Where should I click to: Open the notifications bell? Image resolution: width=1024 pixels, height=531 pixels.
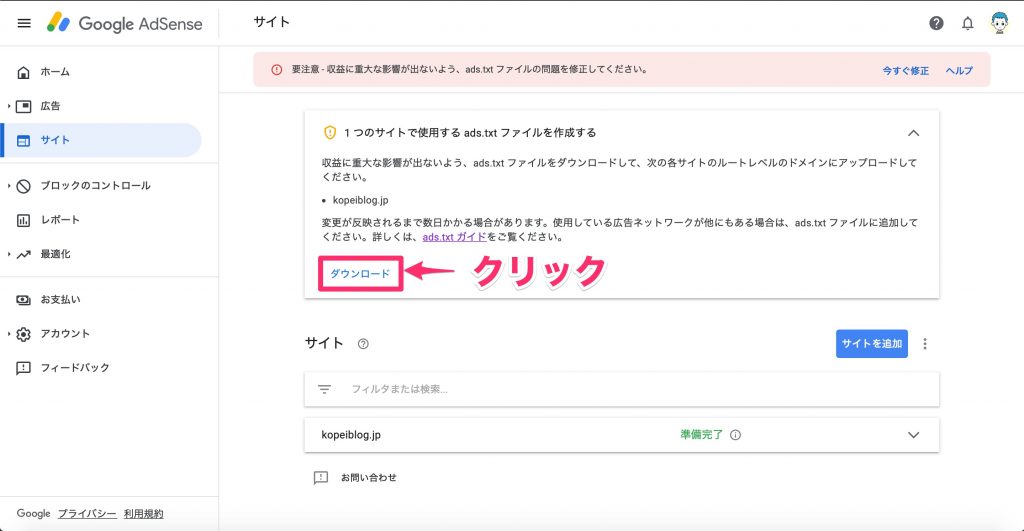coord(967,23)
